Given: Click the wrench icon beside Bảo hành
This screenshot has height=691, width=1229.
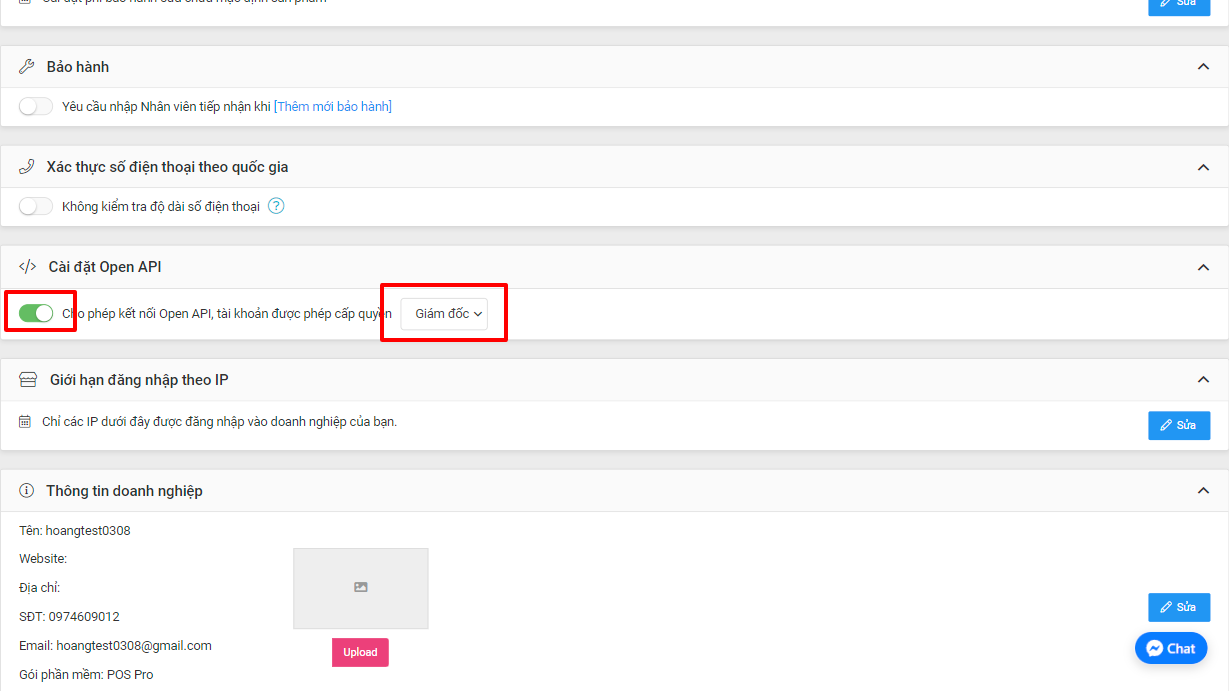Looking at the screenshot, I should pyautogui.click(x=27, y=67).
